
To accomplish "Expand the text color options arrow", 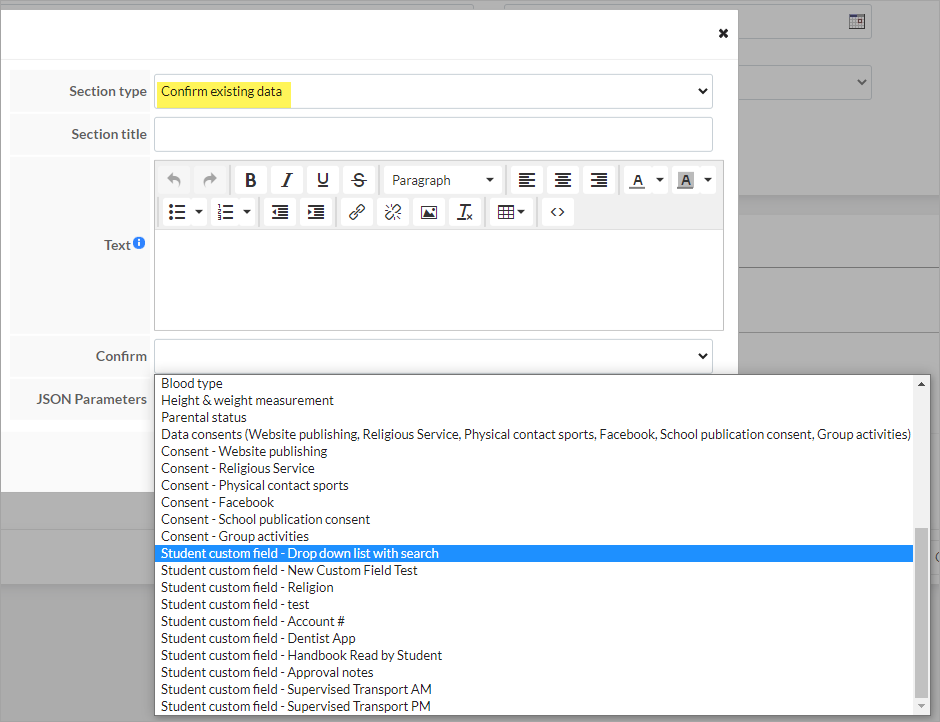I will (660, 180).
